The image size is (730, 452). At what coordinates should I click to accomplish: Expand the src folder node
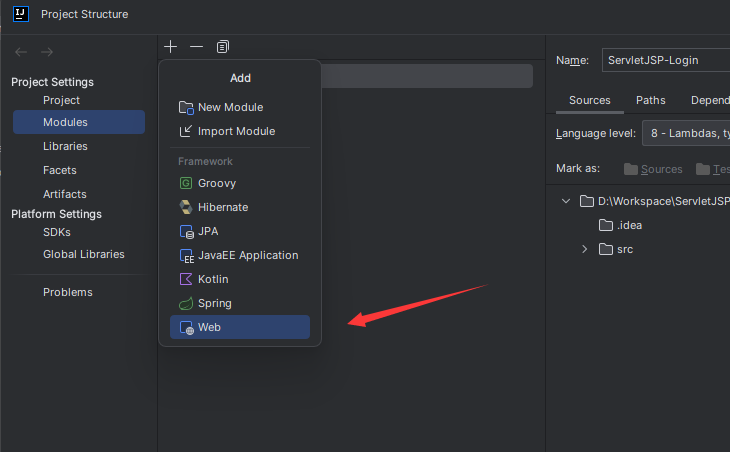(x=585, y=249)
